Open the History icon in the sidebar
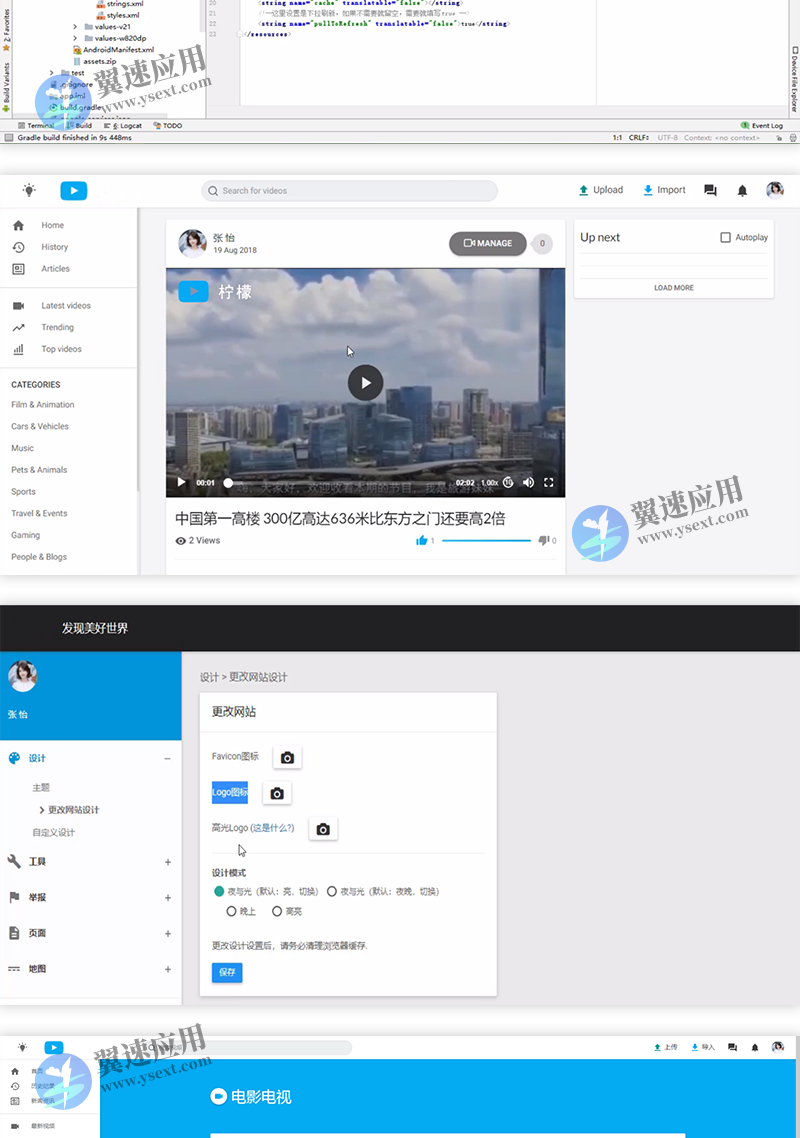Screen dimensions: 800x1138 pyautogui.click(x=20, y=247)
